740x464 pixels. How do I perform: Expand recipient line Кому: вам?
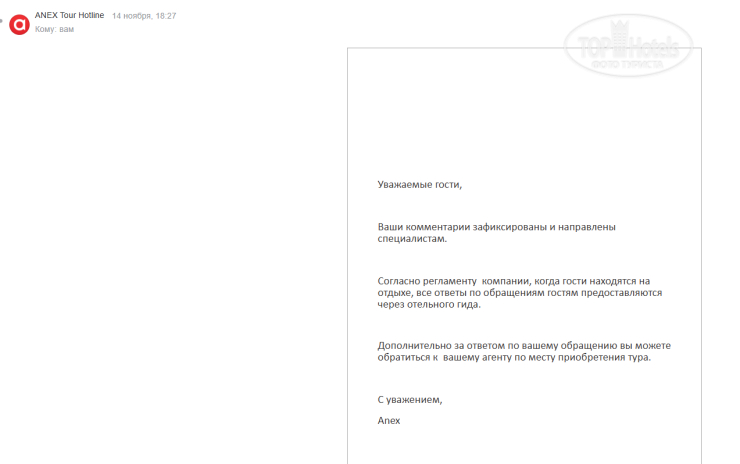tap(54, 29)
